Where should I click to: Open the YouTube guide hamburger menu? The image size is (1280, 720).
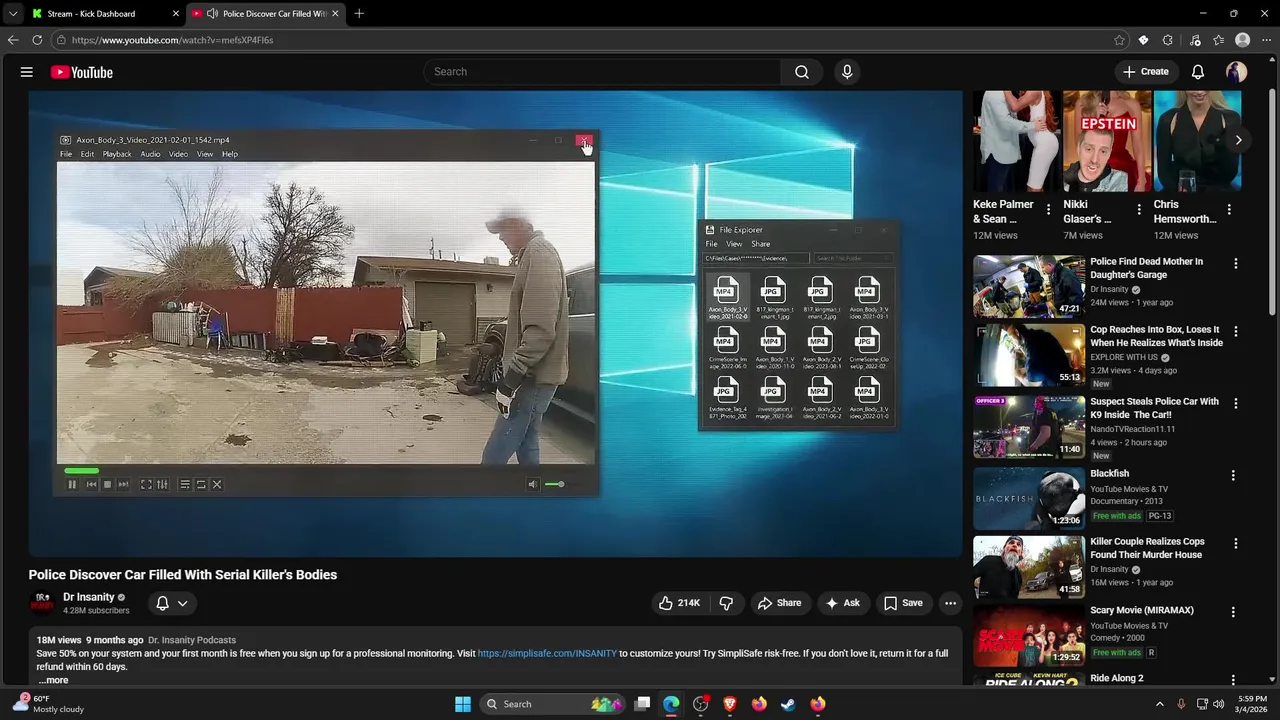[x=27, y=72]
